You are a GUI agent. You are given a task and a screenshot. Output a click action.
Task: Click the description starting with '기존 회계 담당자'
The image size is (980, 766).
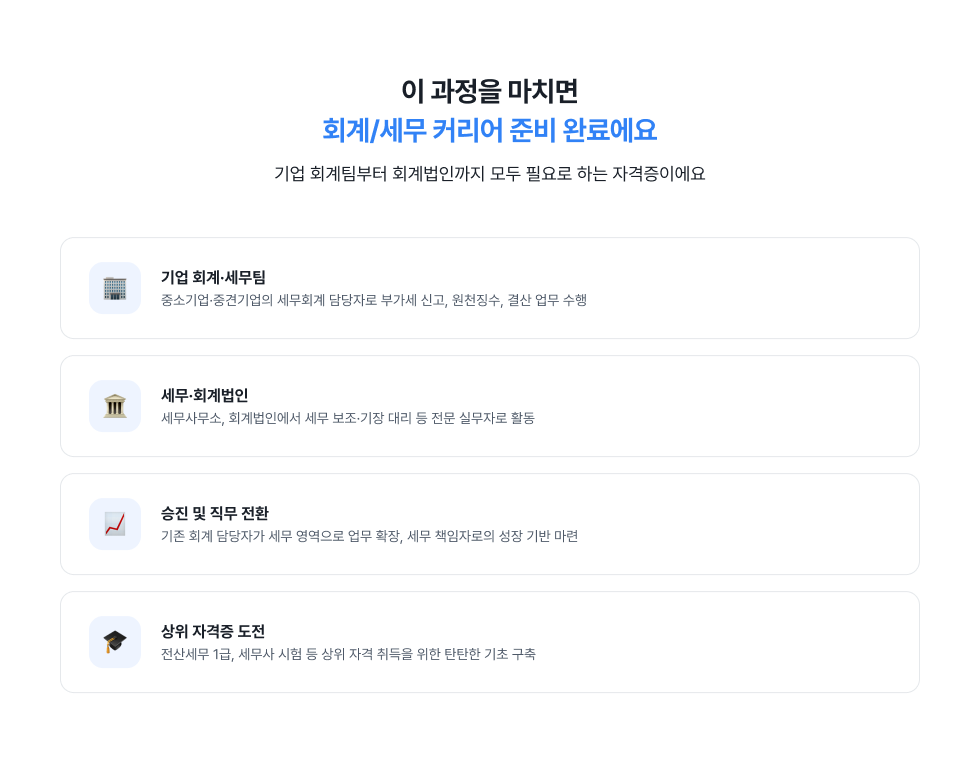(x=369, y=536)
